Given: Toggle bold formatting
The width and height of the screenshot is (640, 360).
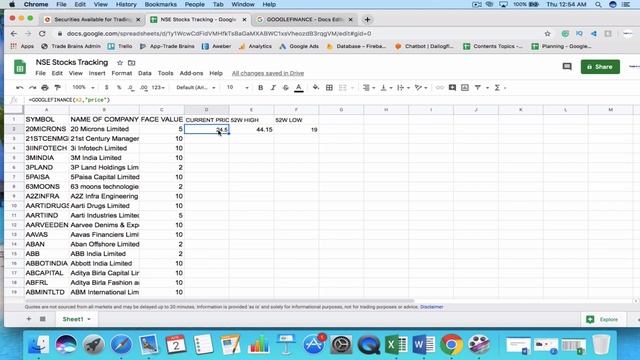Looking at the screenshot, I should (260, 88).
